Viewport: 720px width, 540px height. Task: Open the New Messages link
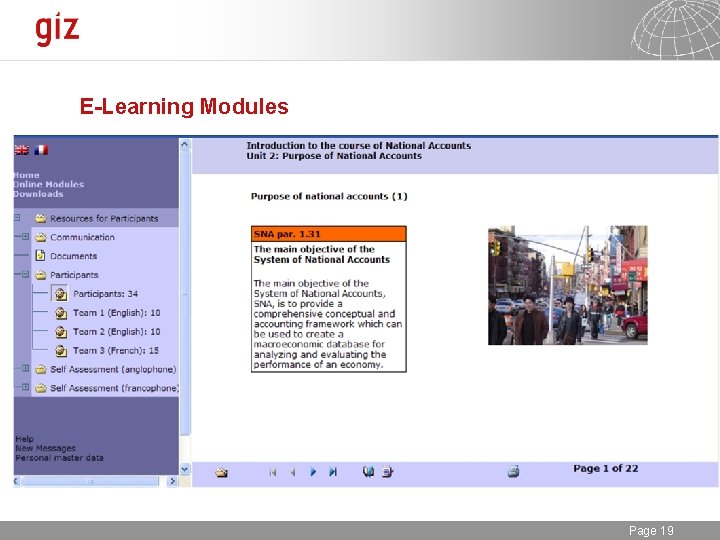(x=45, y=448)
